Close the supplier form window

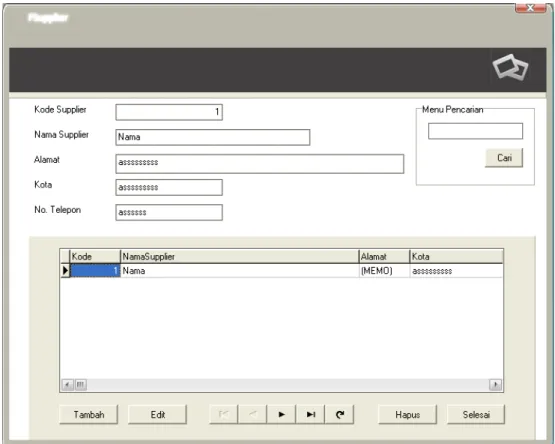coord(530,8)
